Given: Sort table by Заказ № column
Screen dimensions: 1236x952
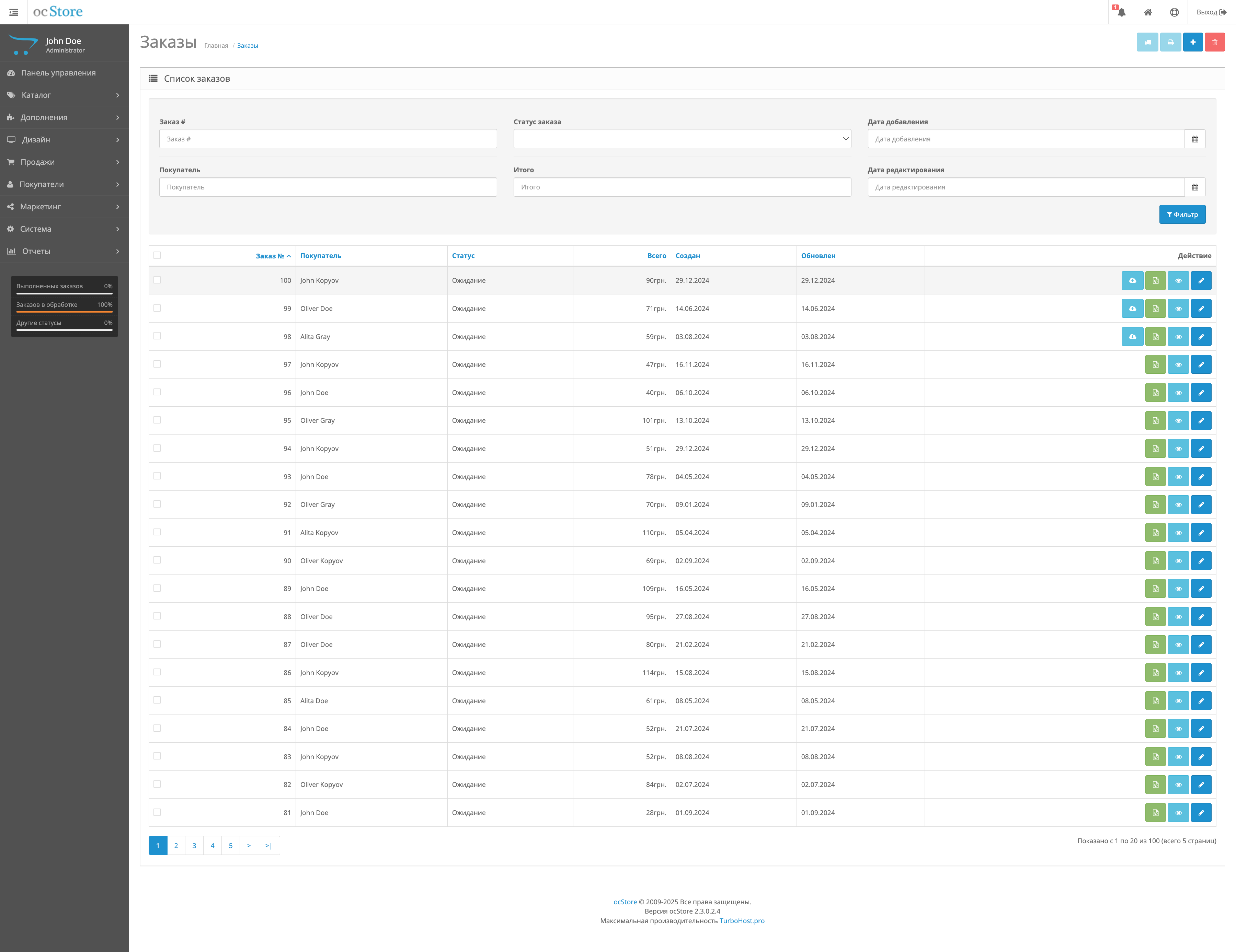Looking at the screenshot, I should 273,256.
